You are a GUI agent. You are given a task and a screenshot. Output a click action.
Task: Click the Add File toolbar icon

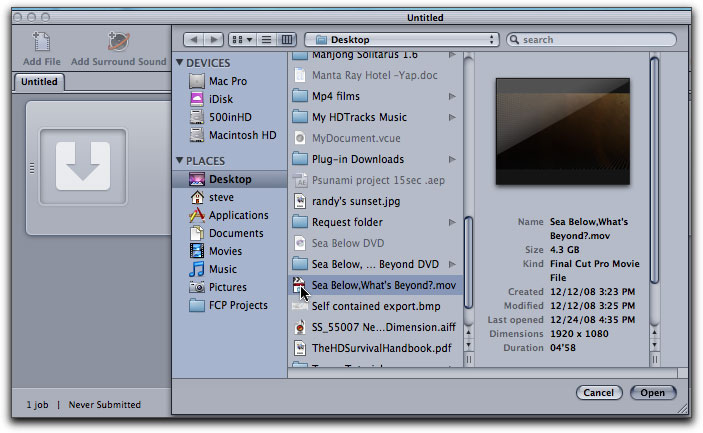point(42,42)
